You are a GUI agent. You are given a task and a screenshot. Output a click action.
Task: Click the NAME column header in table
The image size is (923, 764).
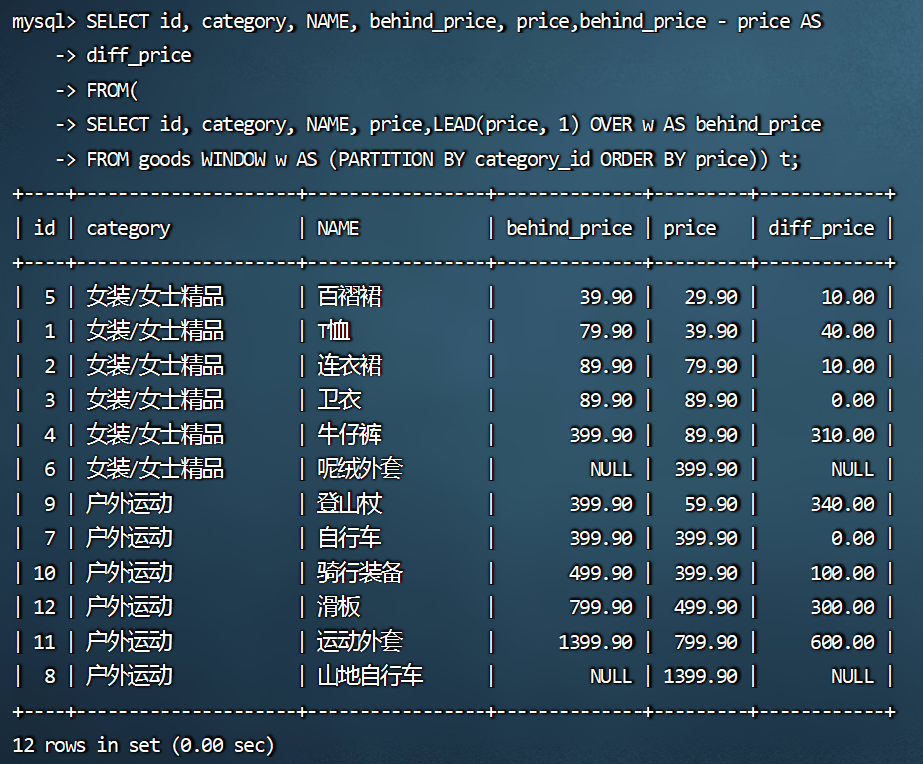337,228
